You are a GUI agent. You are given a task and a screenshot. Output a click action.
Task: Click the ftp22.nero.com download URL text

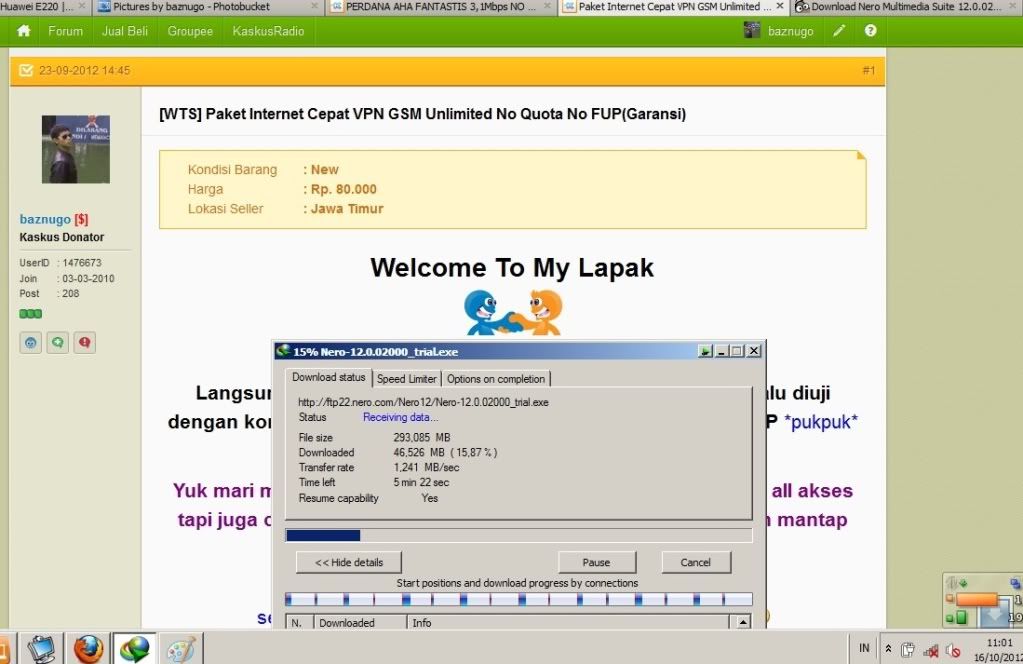(423, 402)
